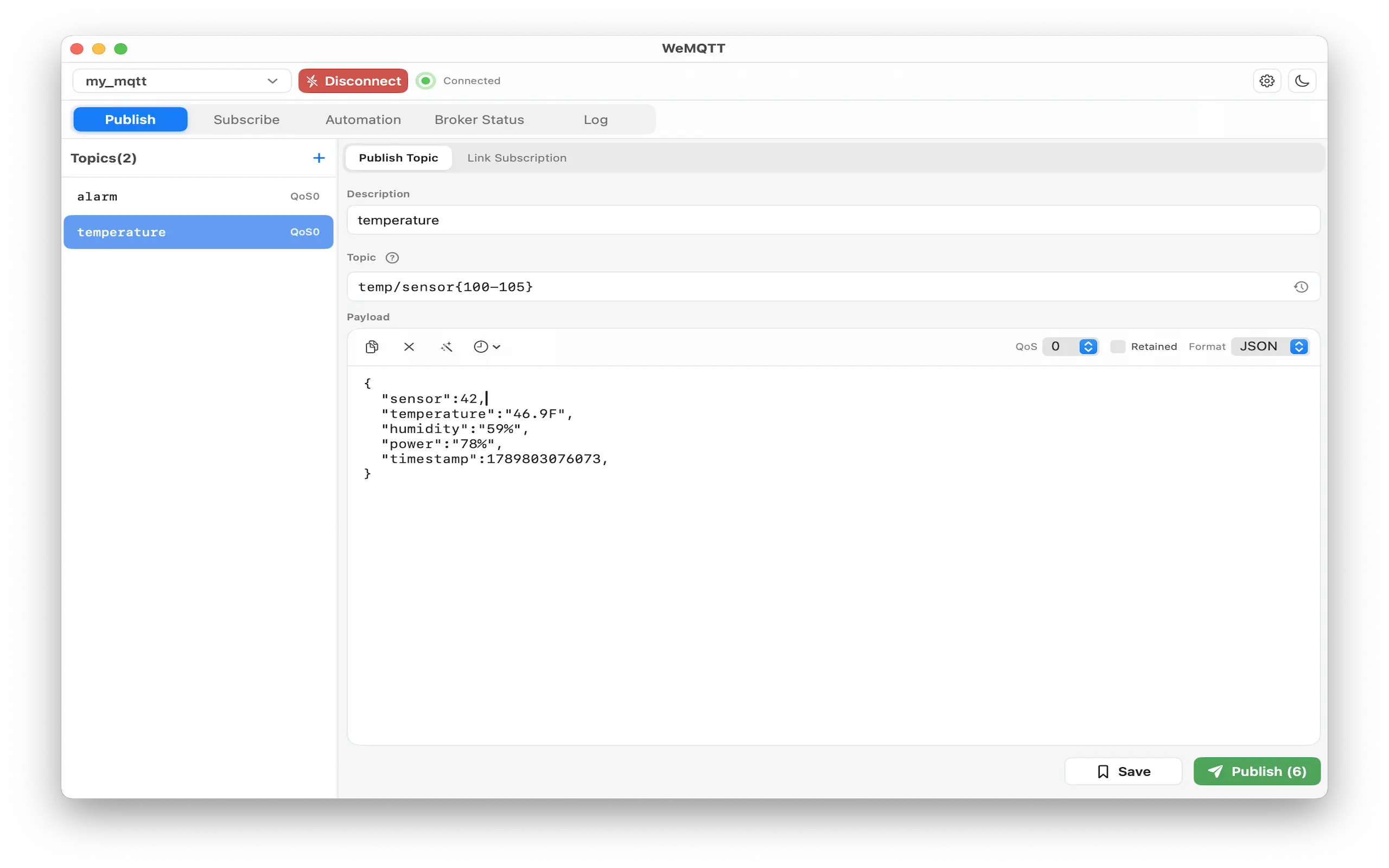The height and width of the screenshot is (868, 1389).
Task: Open the payload history clock dropdown
Action: (487, 347)
